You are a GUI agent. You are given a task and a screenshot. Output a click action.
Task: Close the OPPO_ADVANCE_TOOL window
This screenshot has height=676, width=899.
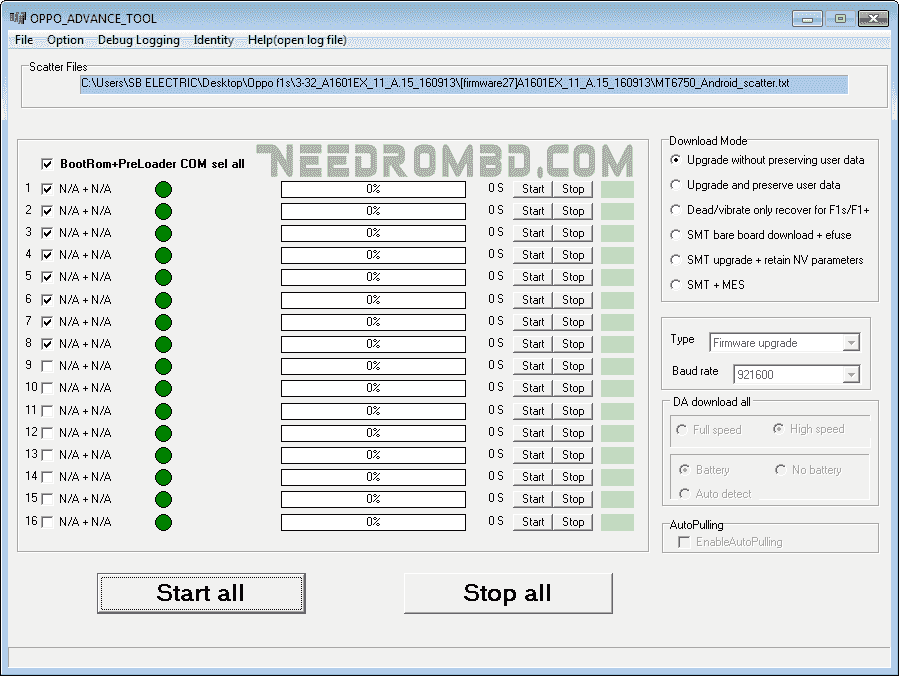(x=873, y=18)
